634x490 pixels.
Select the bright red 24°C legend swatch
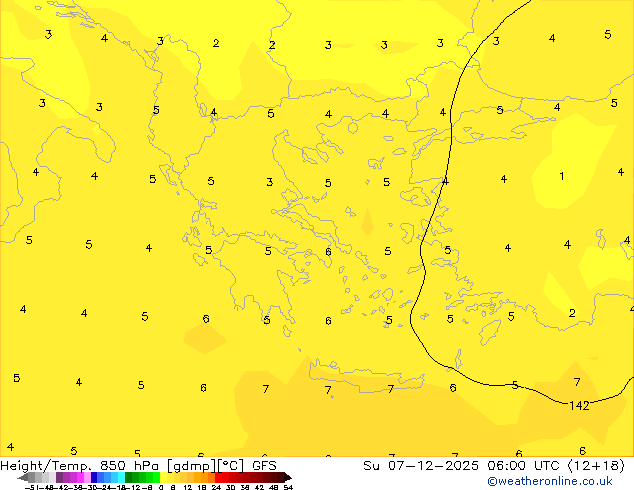[218, 477]
